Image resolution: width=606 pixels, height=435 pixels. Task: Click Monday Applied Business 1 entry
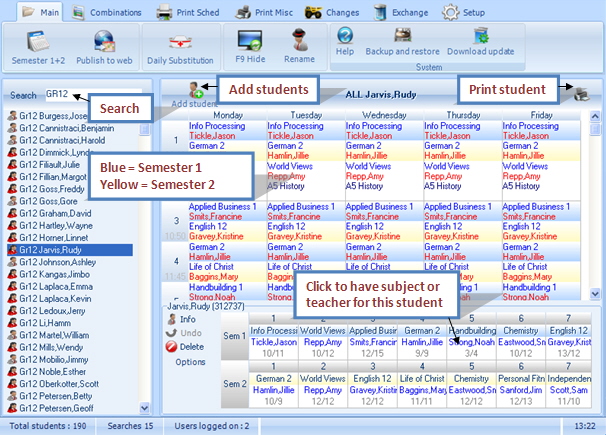(x=222, y=207)
